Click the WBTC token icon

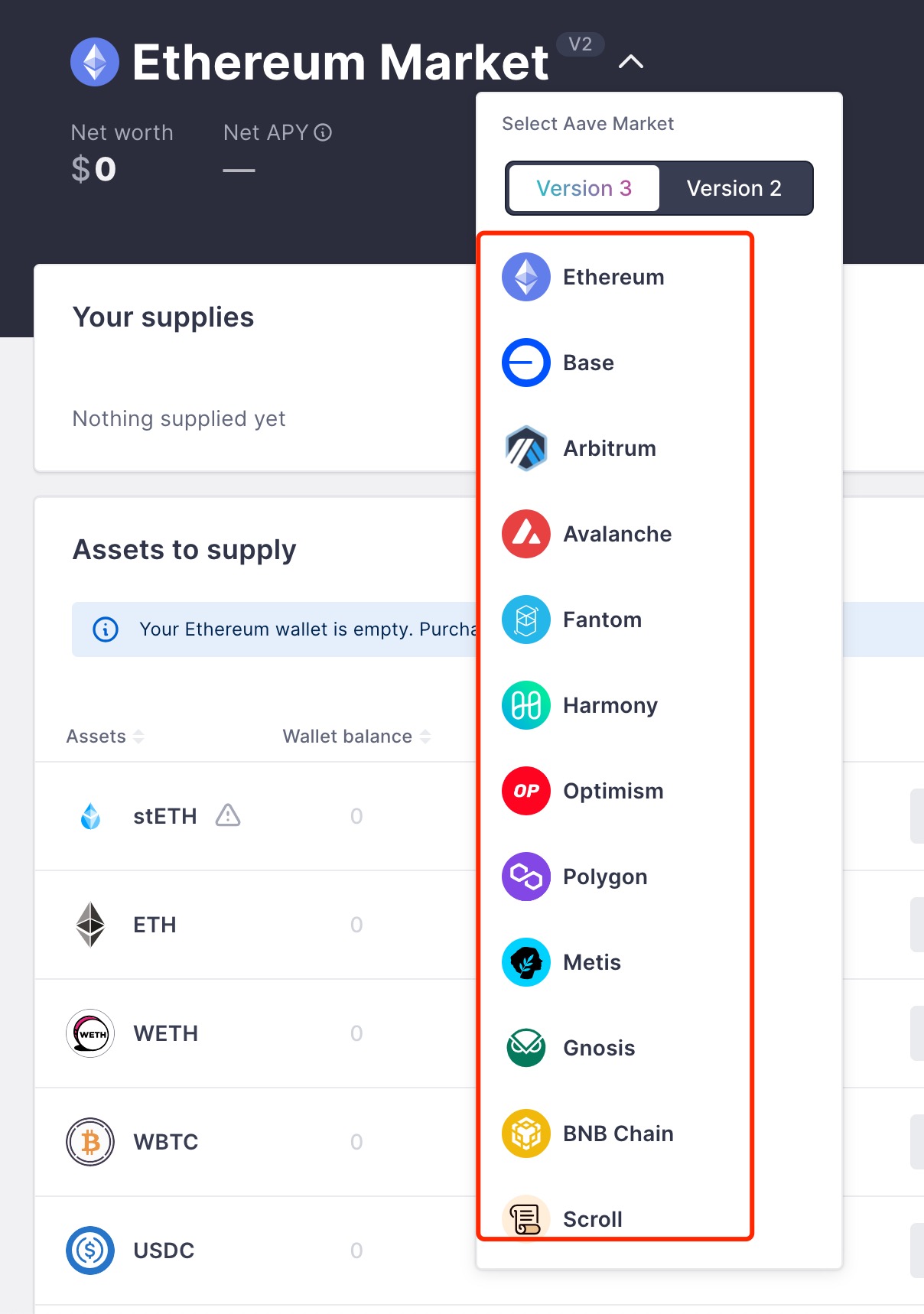click(90, 1142)
